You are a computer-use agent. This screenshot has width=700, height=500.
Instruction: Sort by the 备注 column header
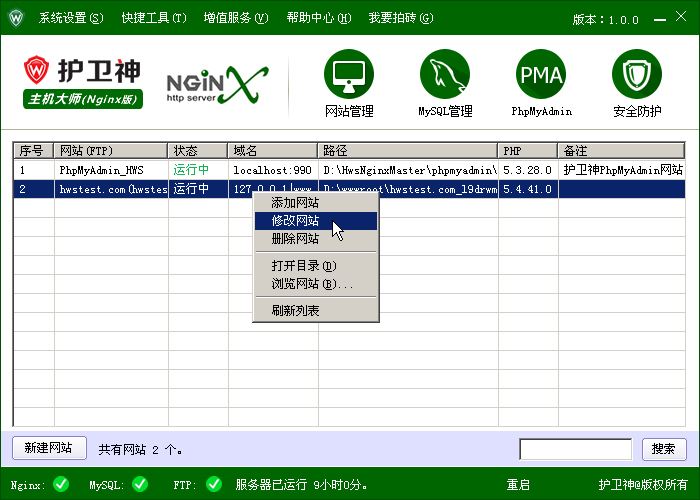pos(621,151)
